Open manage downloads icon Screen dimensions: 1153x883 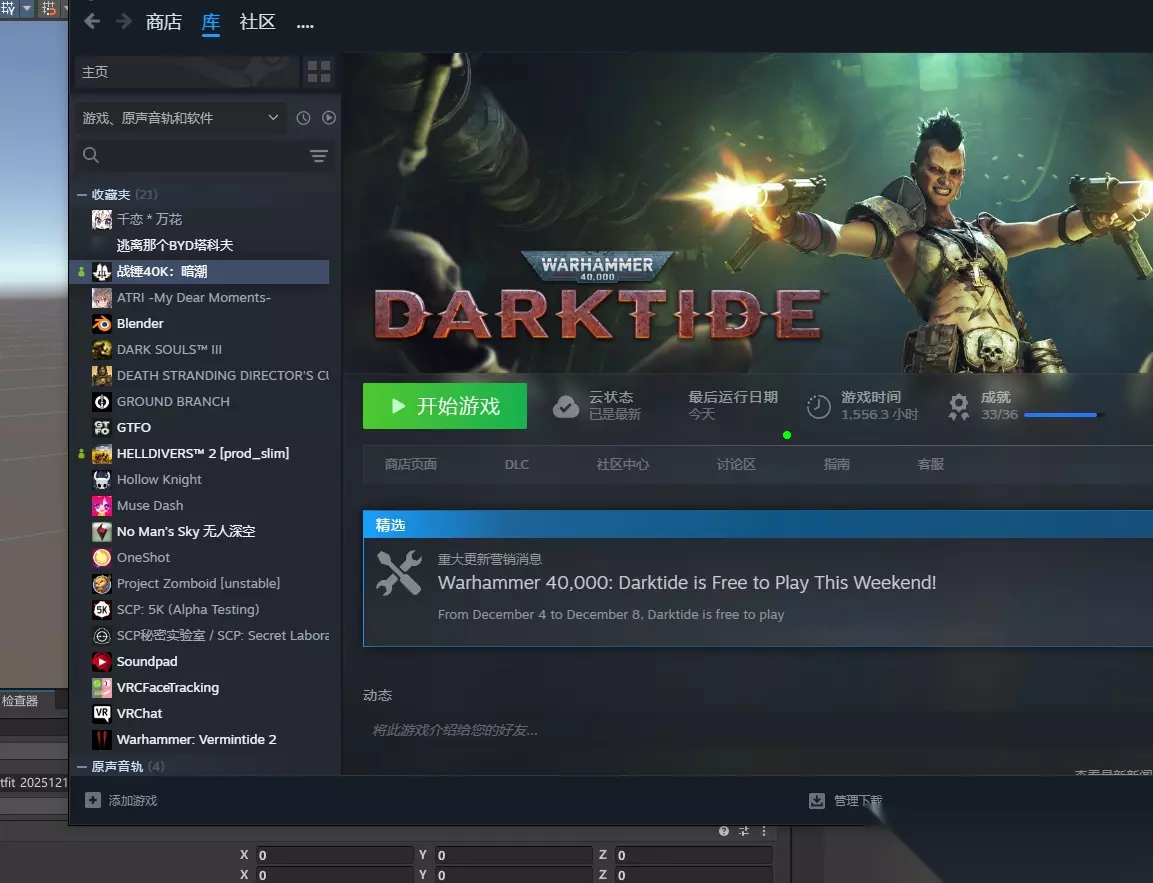click(x=817, y=801)
